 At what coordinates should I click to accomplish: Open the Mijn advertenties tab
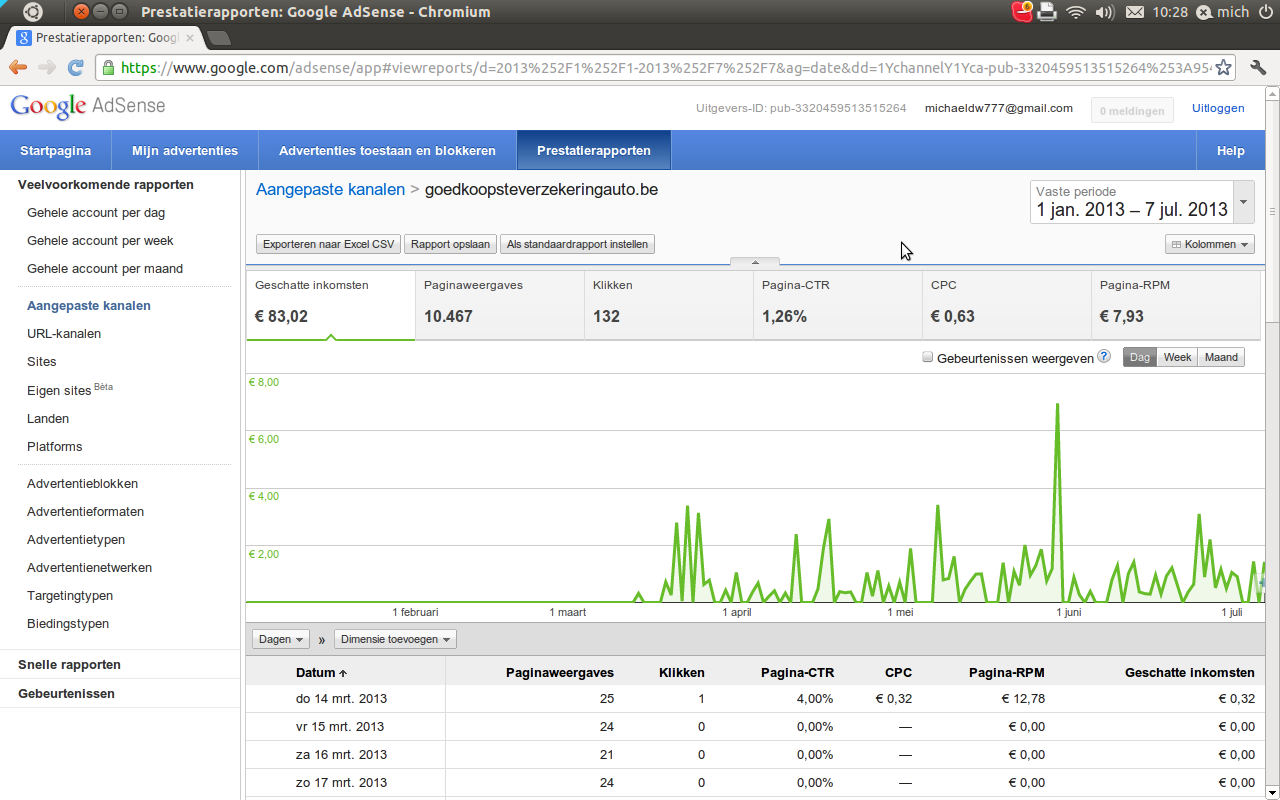[185, 151]
